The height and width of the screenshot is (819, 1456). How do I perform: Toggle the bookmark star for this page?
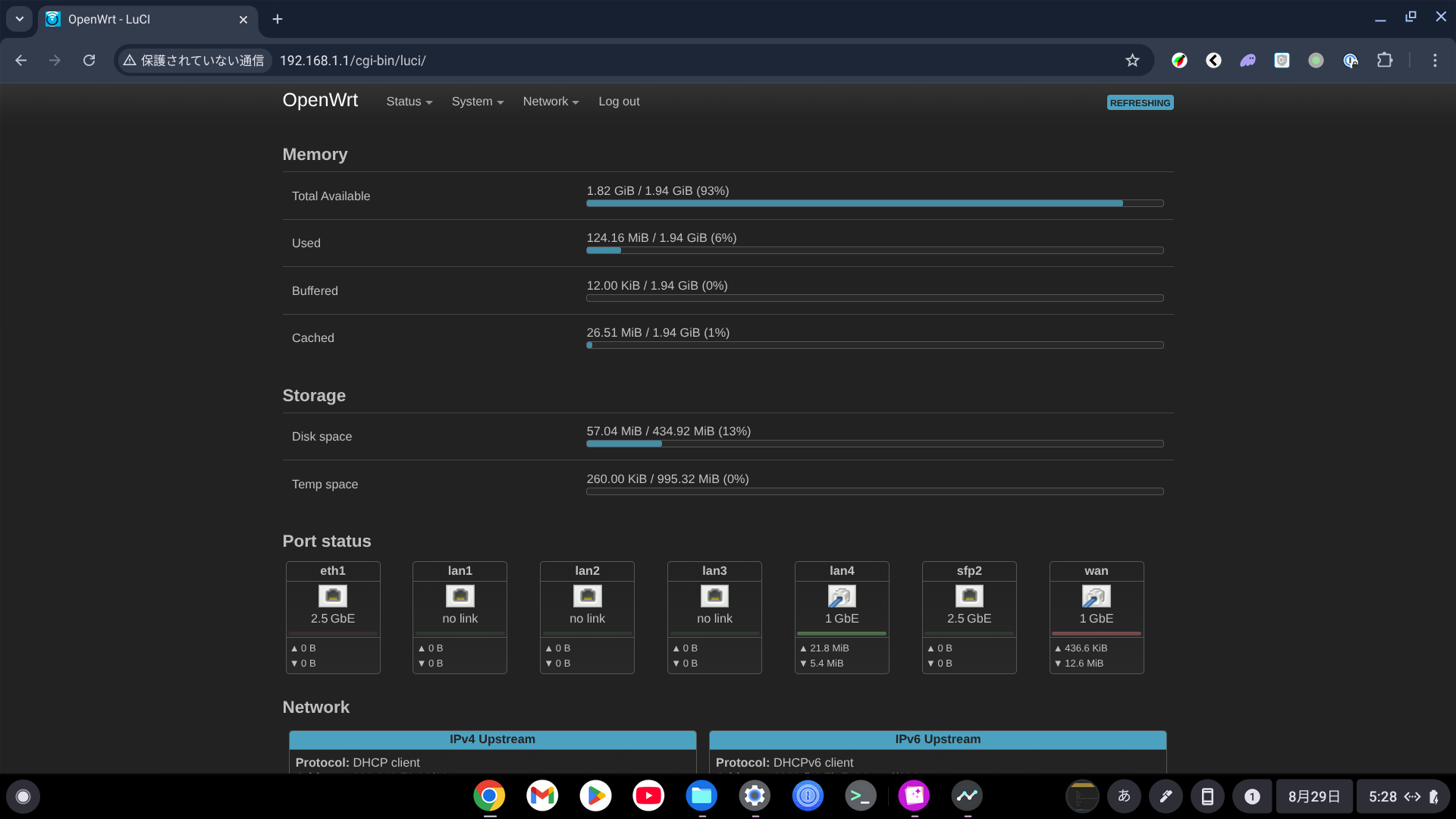coord(1132,60)
